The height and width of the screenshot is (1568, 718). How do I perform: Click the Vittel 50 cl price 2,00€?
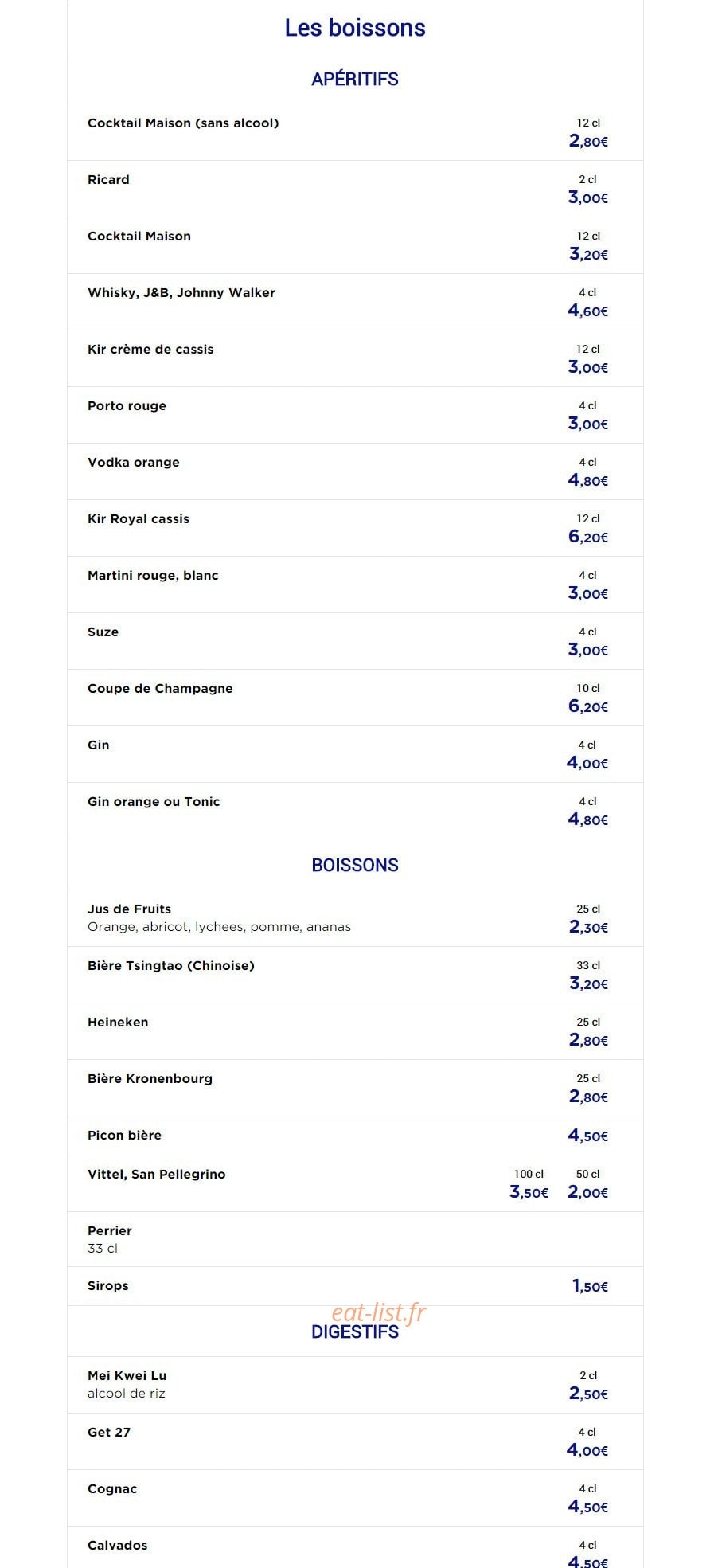[x=588, y=1192]
